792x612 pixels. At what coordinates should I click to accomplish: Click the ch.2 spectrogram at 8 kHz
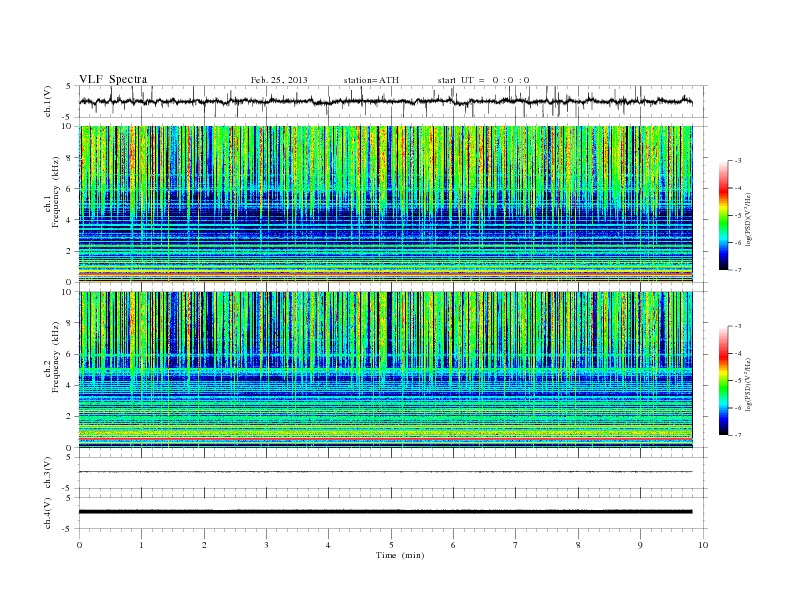coord(386,323)
